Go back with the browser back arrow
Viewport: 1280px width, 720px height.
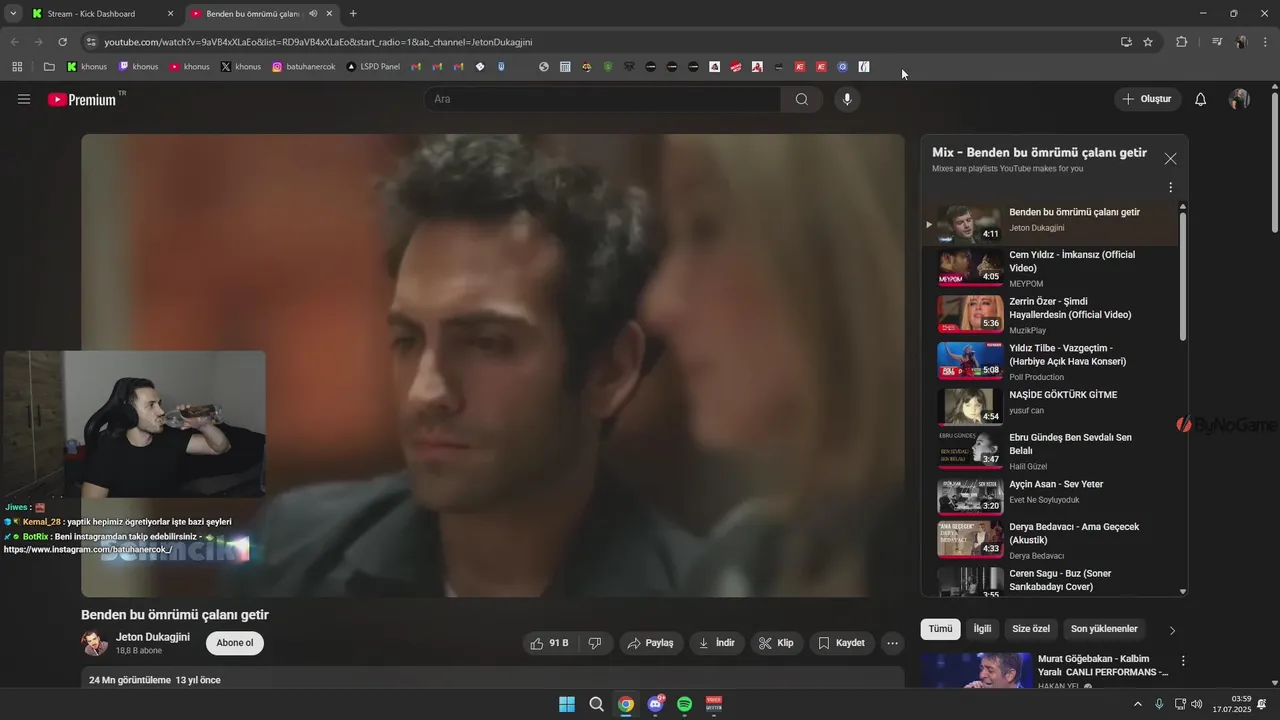click(x=14, y=42)
